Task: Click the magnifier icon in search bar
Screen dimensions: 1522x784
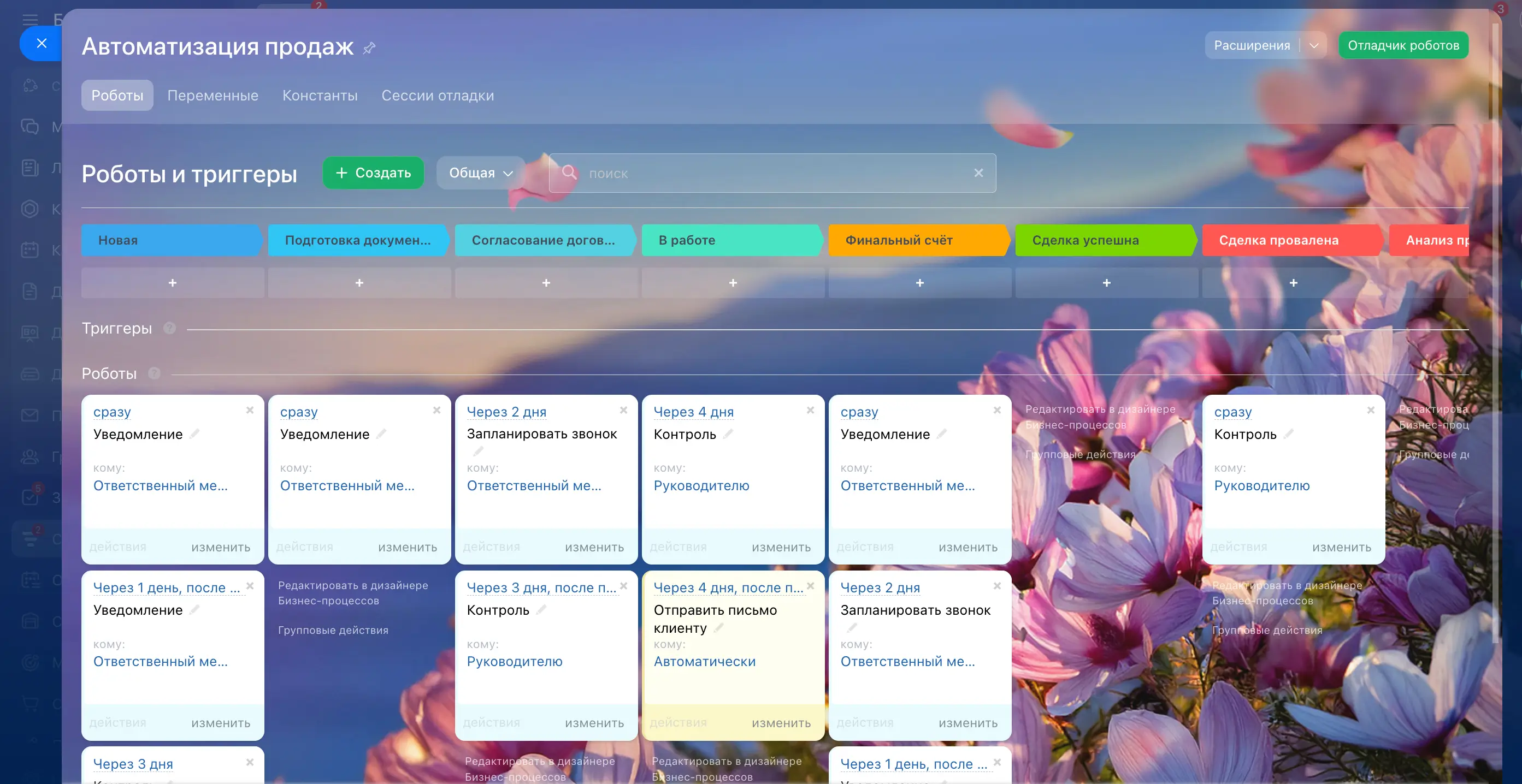Action: [x=569, y=173]
